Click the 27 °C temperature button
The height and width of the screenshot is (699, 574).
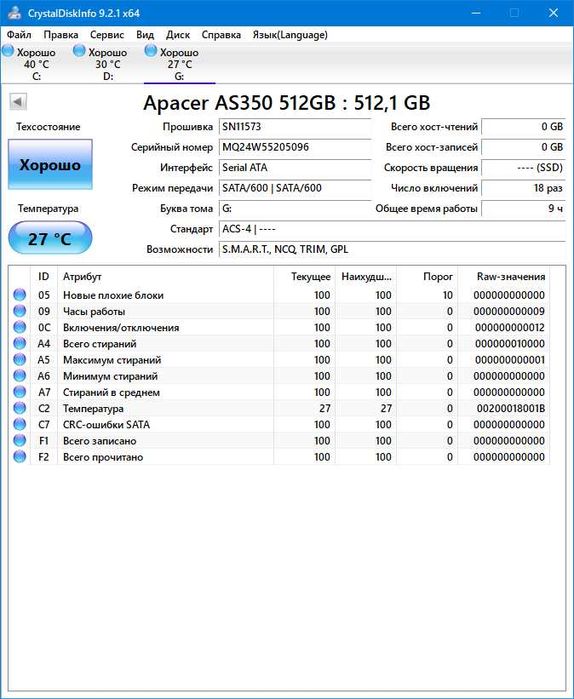(50, 238)
